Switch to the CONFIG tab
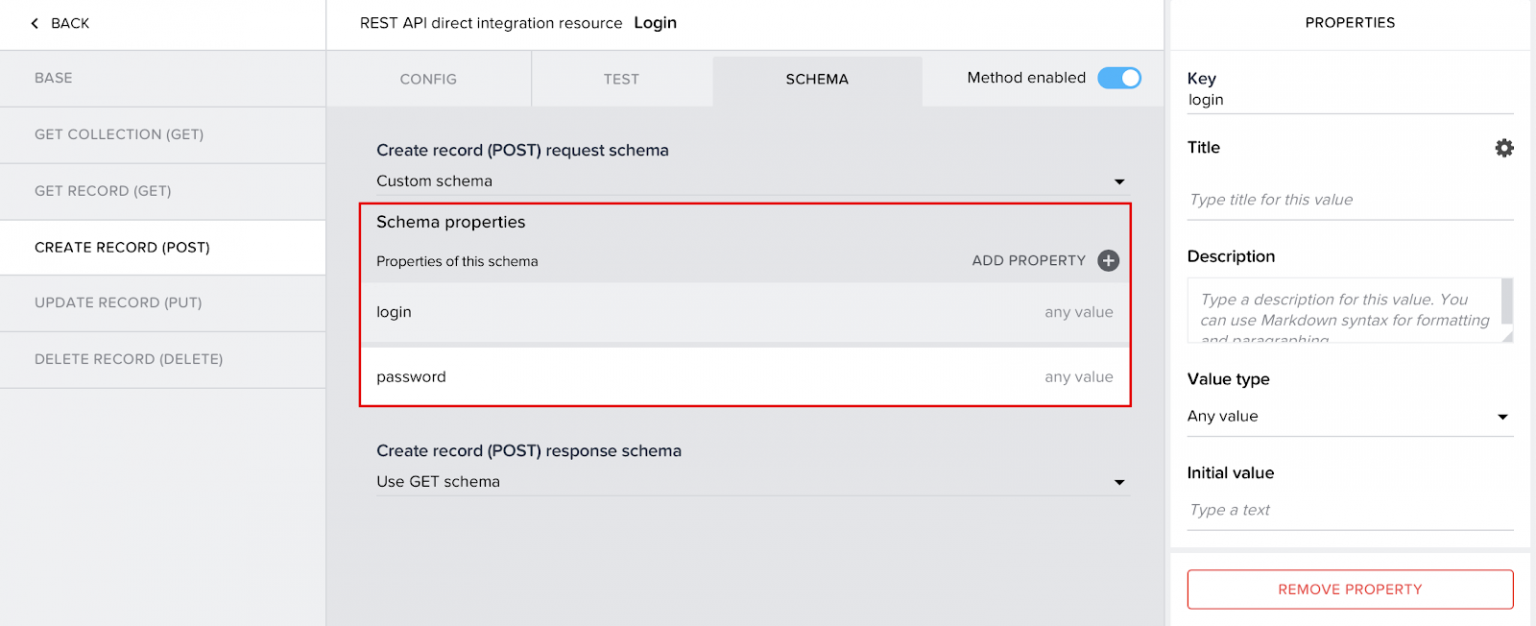Viewport: 1536px width, 626px height. (x=428, y=78)
